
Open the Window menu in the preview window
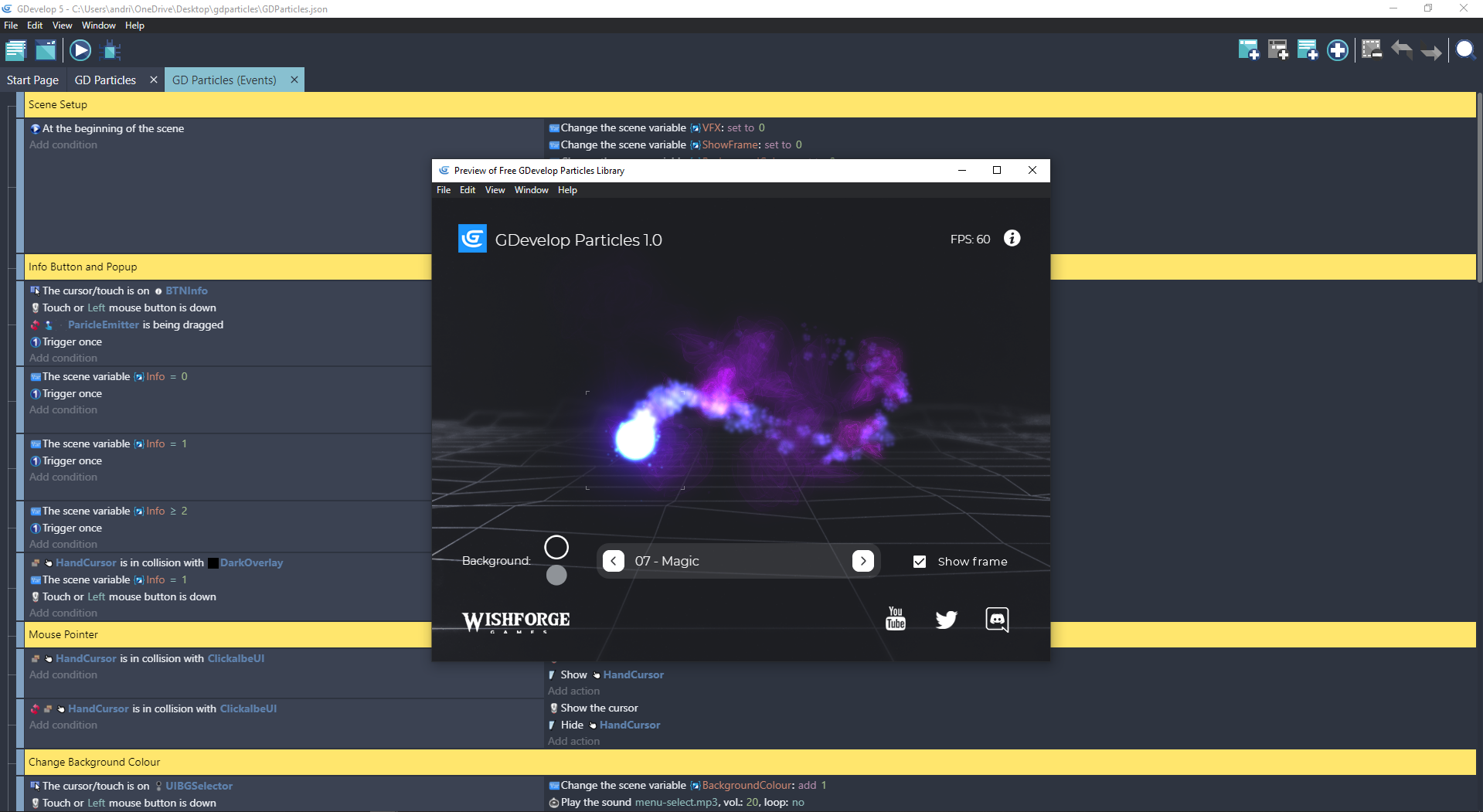(x=531, y=190)
